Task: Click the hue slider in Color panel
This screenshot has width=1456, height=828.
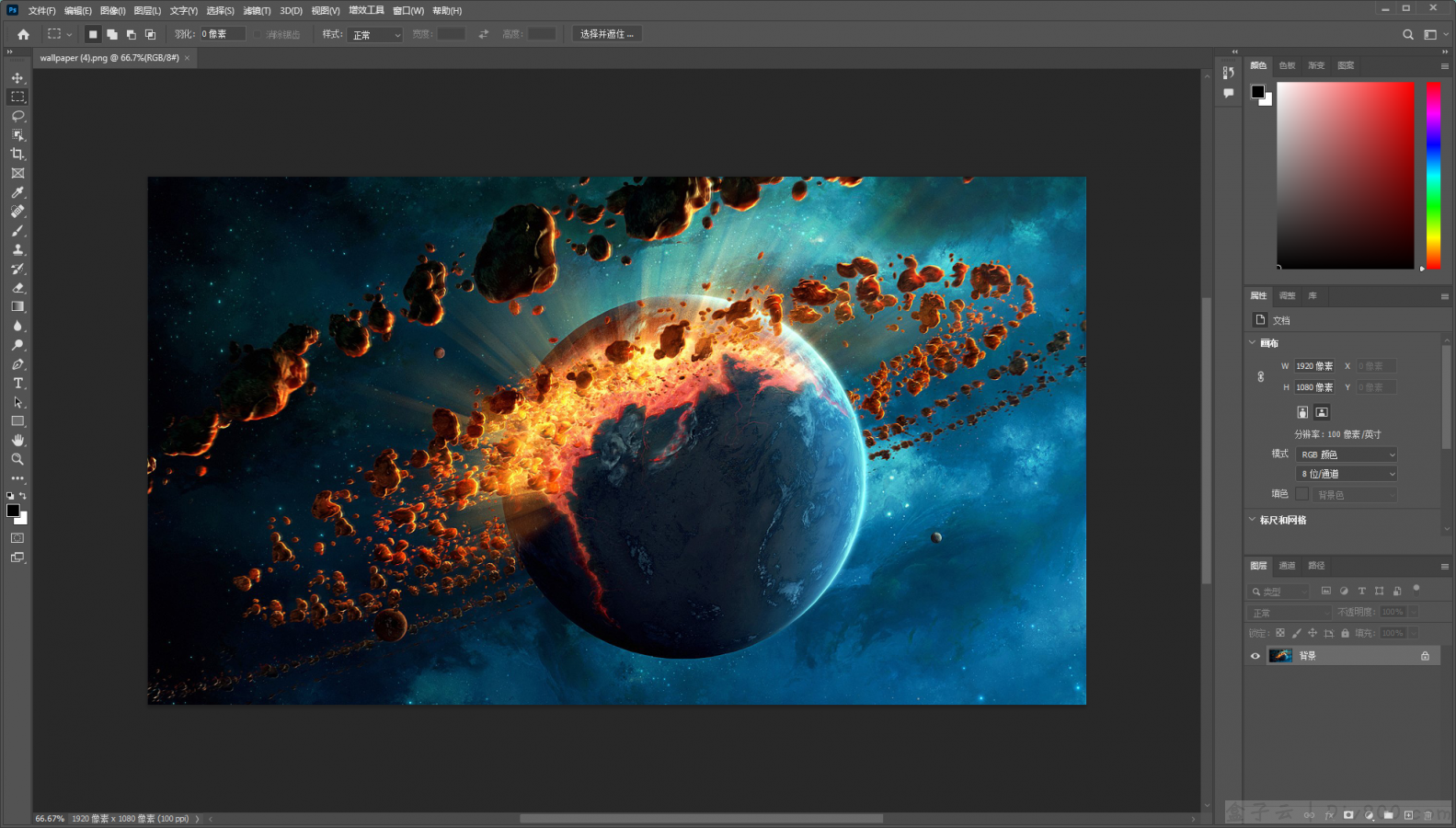Action: pos(1433,176)
